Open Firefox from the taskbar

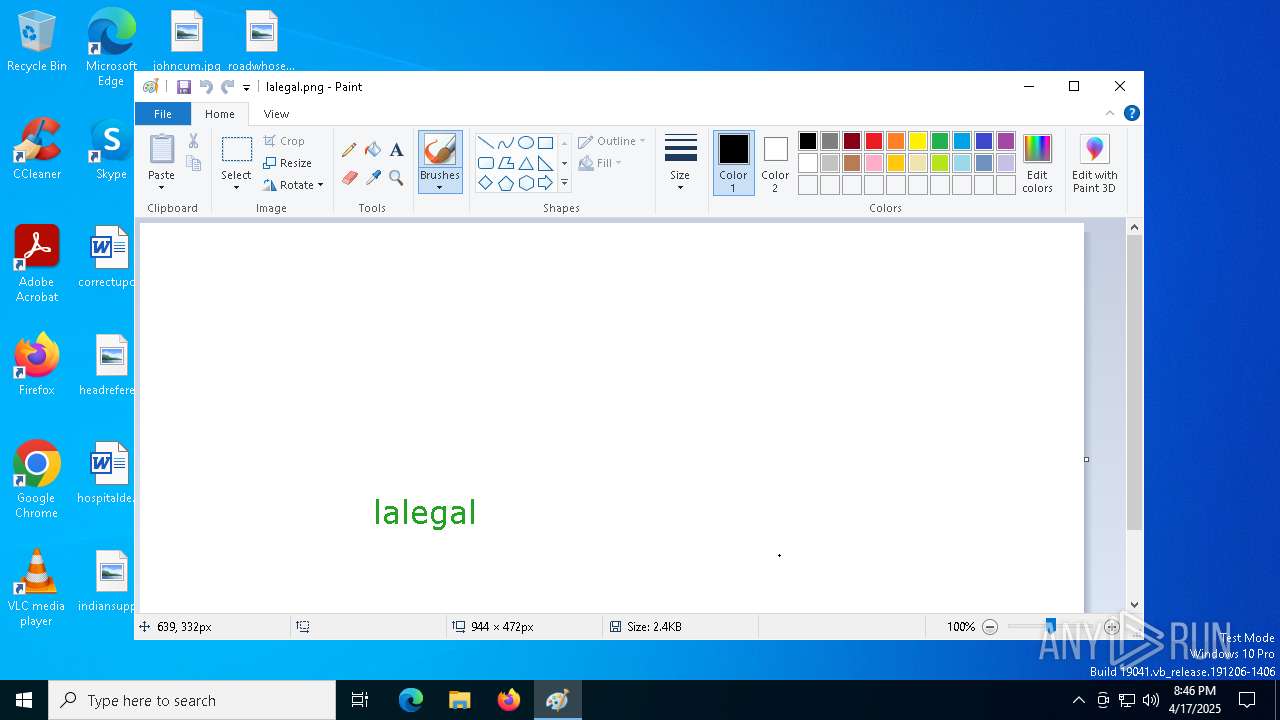(x=509, y=700)
